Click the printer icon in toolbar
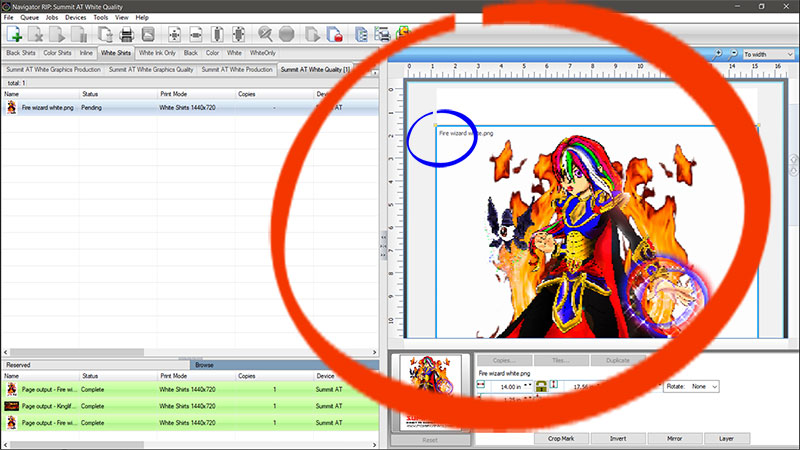The width and height of the screenshot is (800, 450). (x=127, y=34)
